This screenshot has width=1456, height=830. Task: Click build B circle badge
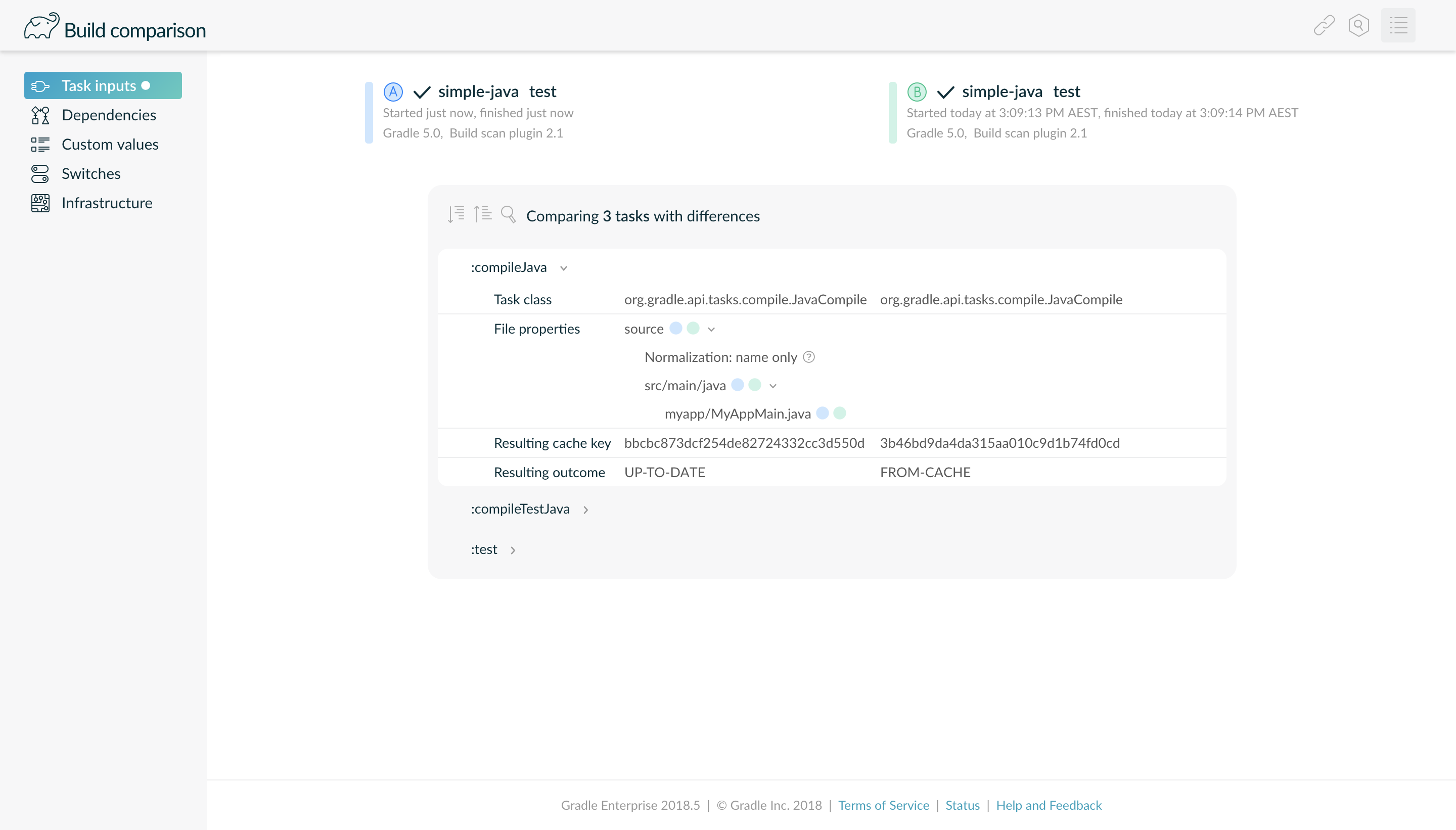click(x=917, y=92)
